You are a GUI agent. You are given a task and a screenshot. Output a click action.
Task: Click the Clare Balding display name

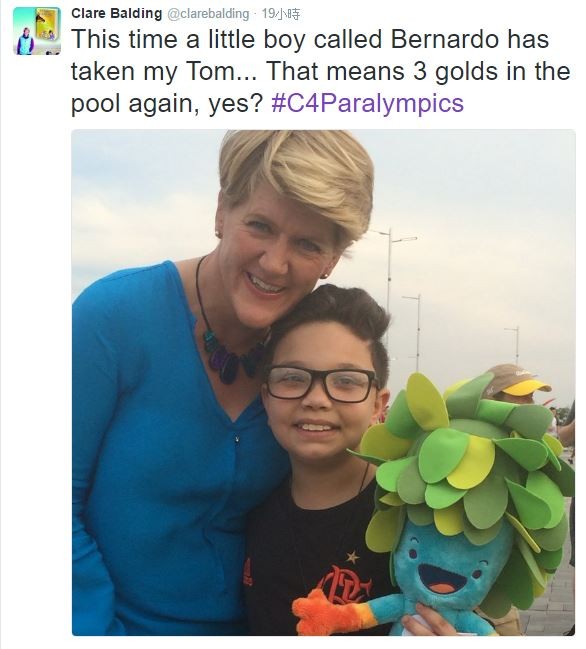pos(116,13)
